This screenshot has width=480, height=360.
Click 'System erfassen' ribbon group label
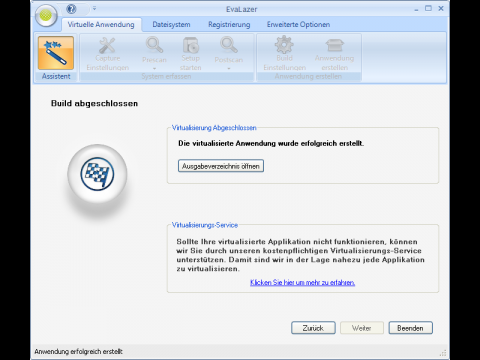click(x=166, y=76)
